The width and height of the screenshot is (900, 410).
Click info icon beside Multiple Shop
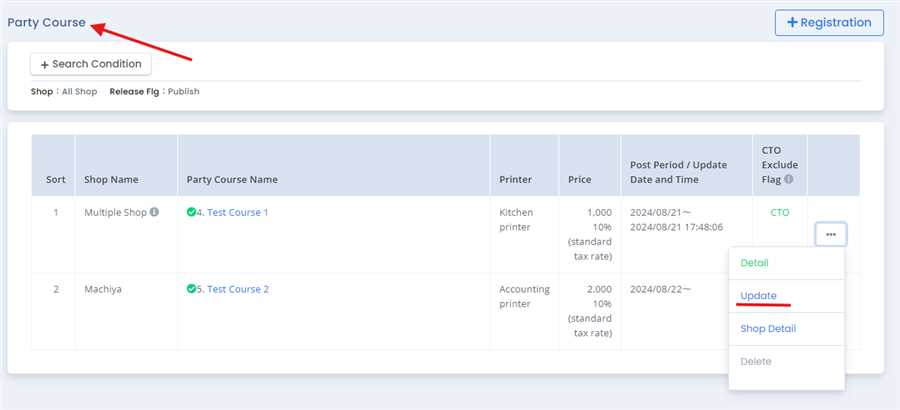(x=154, y=212)
